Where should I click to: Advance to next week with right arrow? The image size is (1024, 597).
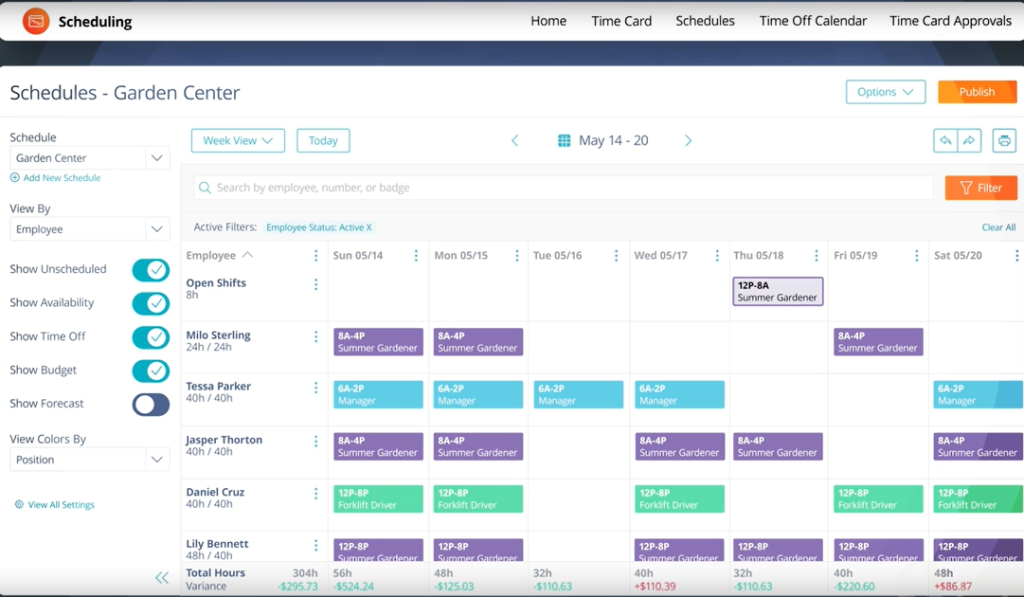pyautogui.click(x=688, y=141)
